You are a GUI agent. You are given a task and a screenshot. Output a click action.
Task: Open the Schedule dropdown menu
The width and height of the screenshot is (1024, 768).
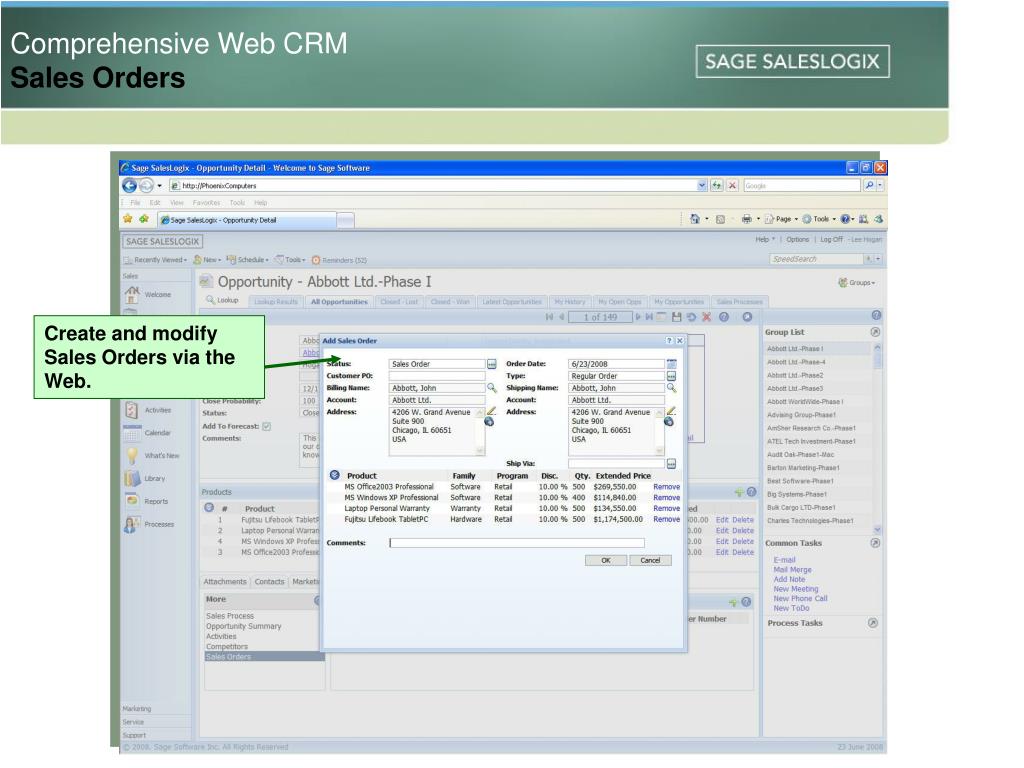[248, 260]
